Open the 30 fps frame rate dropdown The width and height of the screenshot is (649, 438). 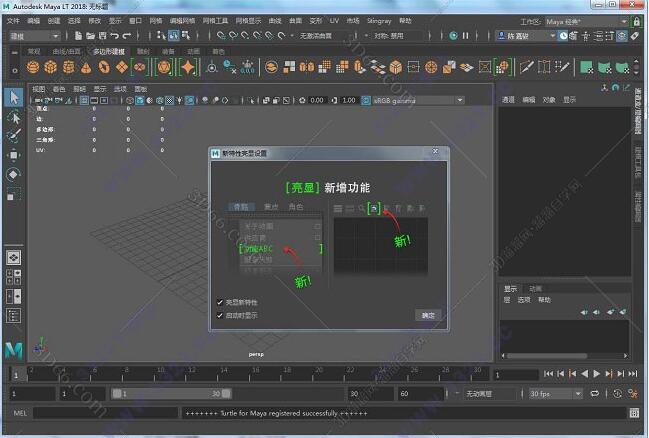click(555, 394)
